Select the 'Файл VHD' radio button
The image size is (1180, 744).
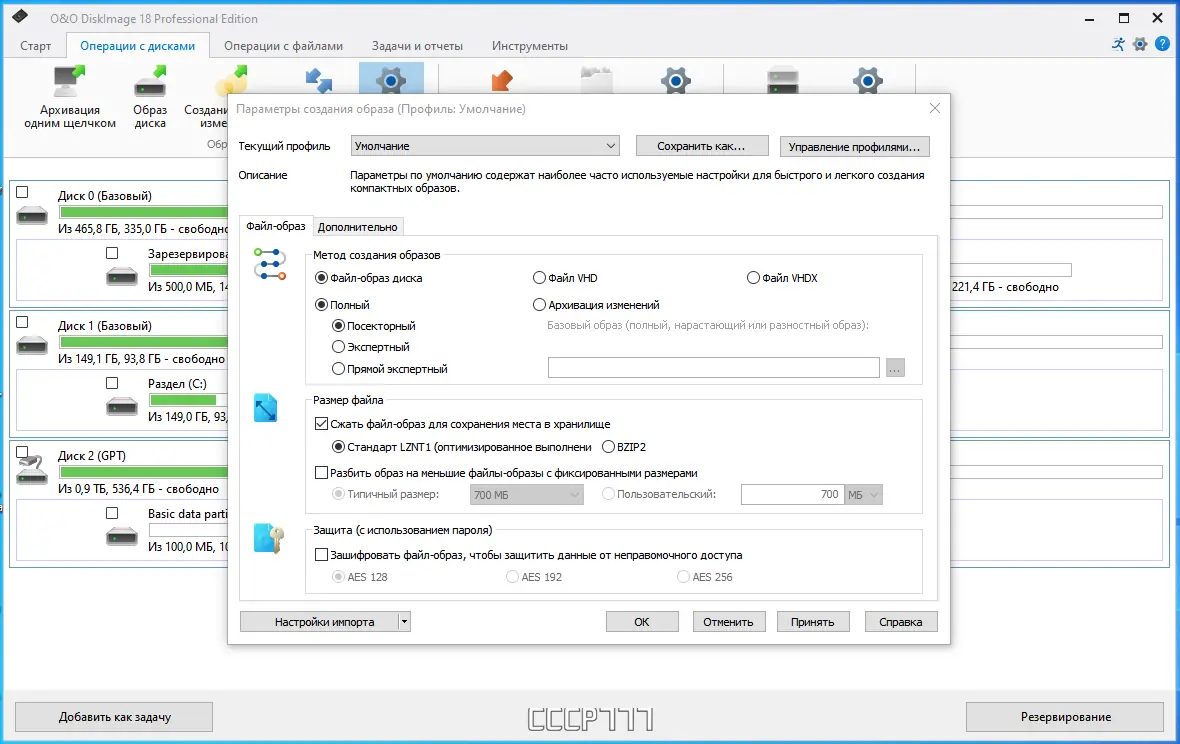pos(539,278)
